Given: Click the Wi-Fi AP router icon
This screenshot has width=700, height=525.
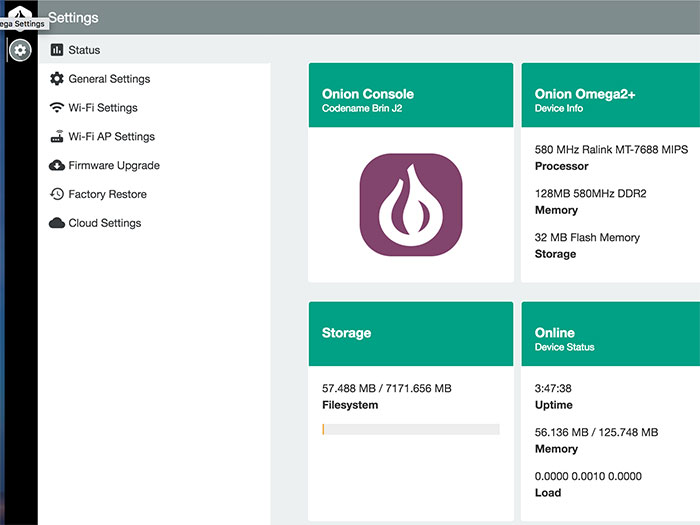Looking at the screenshot, I should pos(57,136).
